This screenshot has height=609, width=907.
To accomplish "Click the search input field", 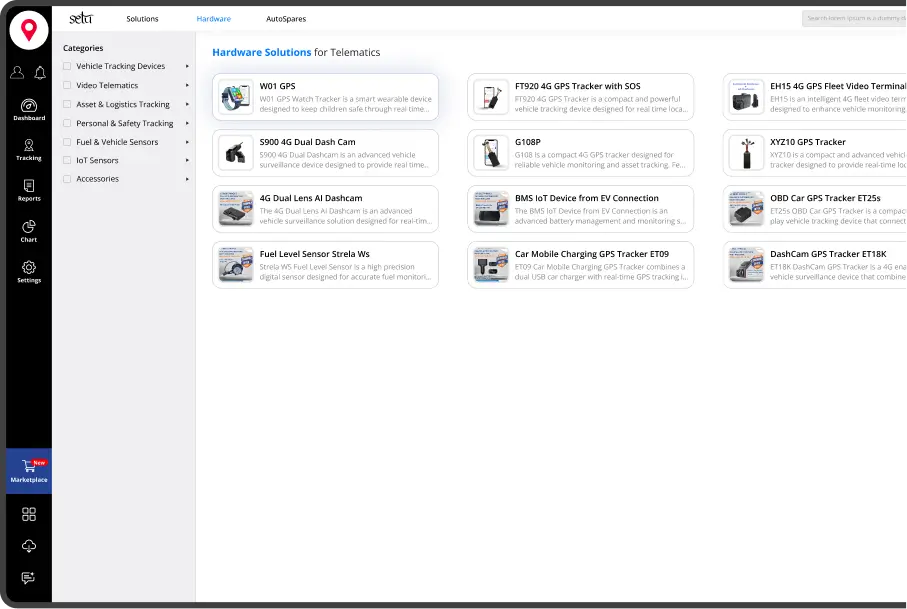I will click(x=853, y=19).
